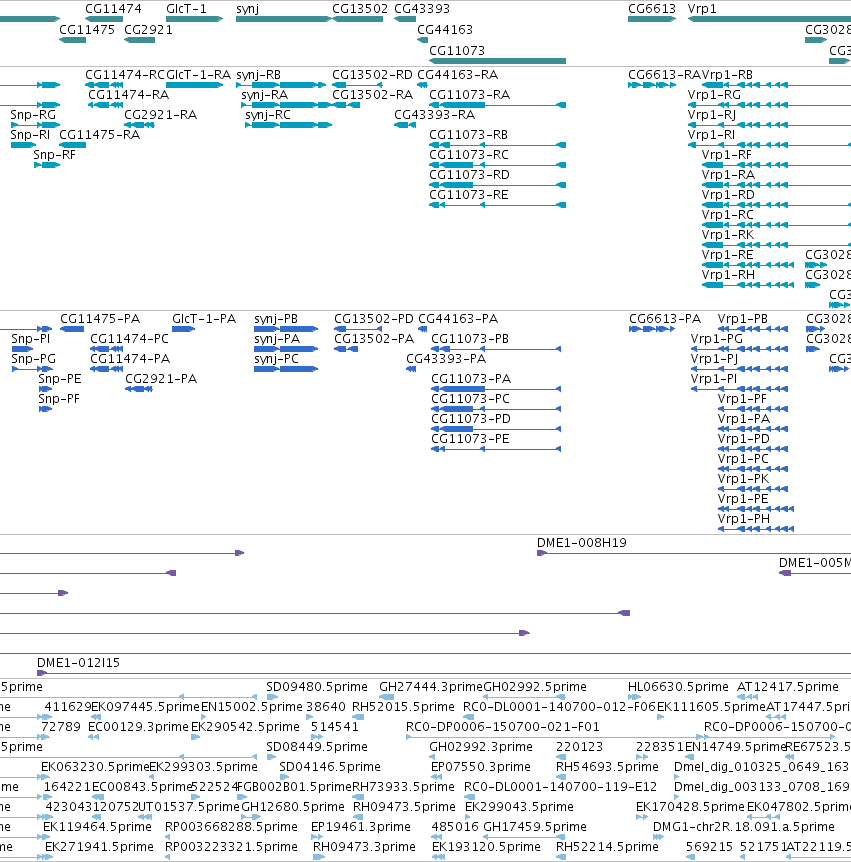Image resolution: width=851 pixels, height=862 pixels.
Task: Pick transcript CG11475-RA
Action: click(x=73, y=145)
